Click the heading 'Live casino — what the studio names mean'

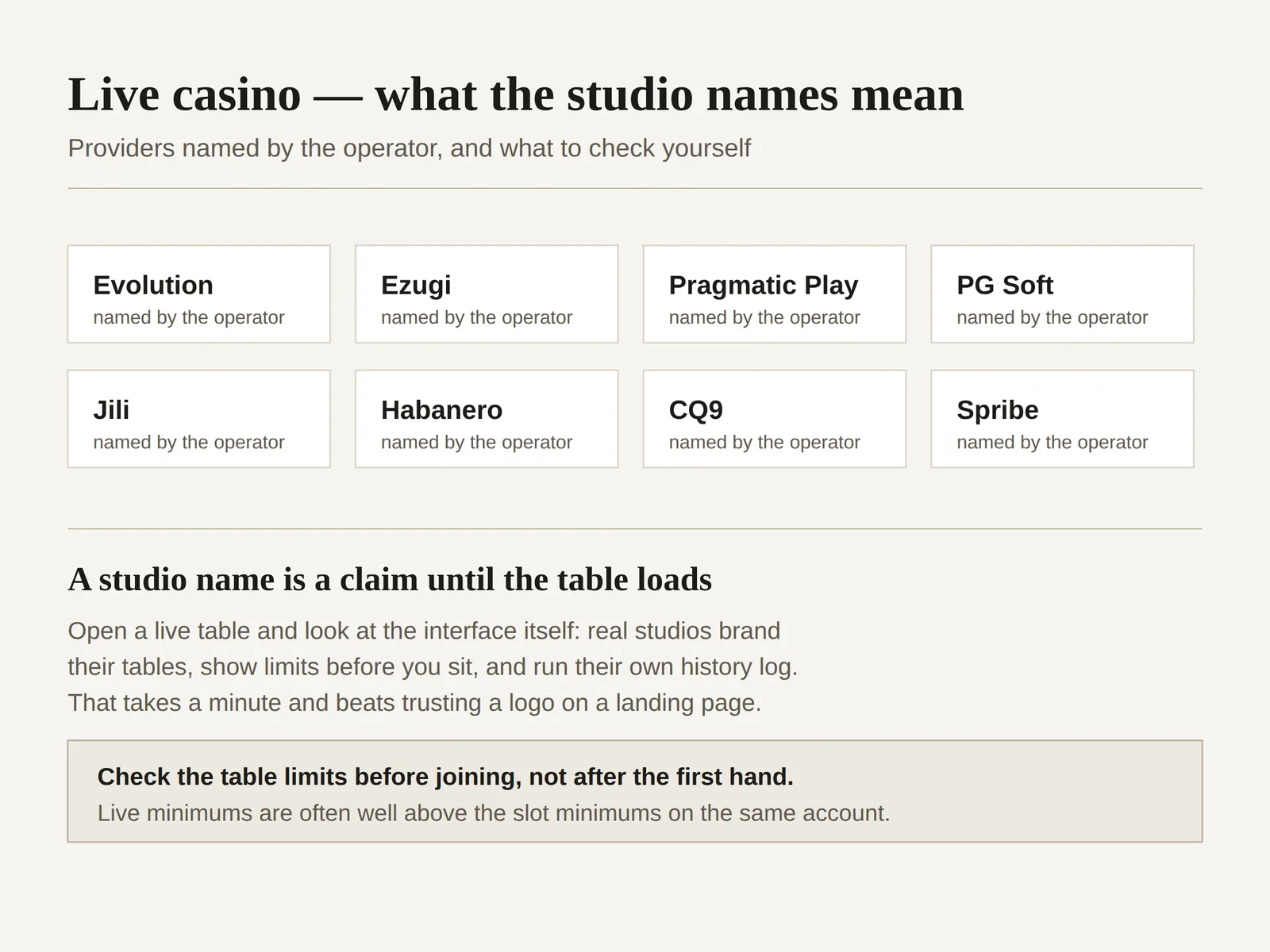pos(516,94)
